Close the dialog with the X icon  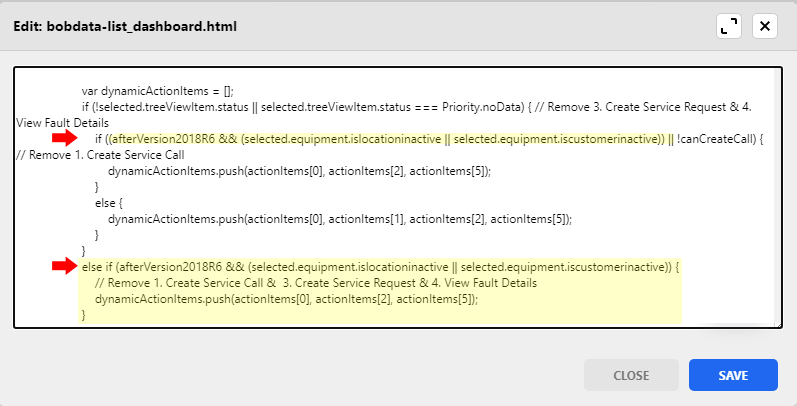[x=765, y=26]
